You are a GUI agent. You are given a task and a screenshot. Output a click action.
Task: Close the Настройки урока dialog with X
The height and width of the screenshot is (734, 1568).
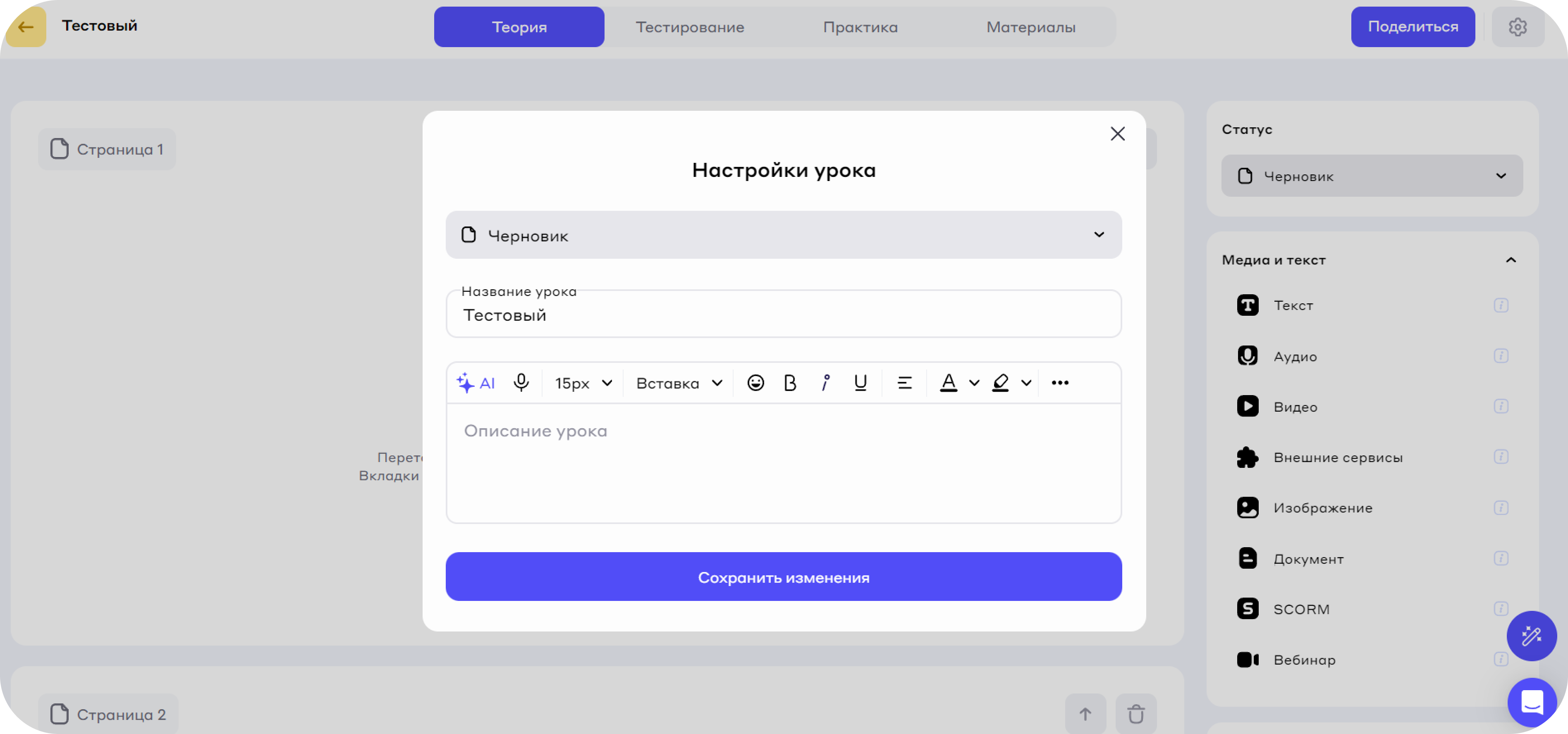click(1117, 134)
